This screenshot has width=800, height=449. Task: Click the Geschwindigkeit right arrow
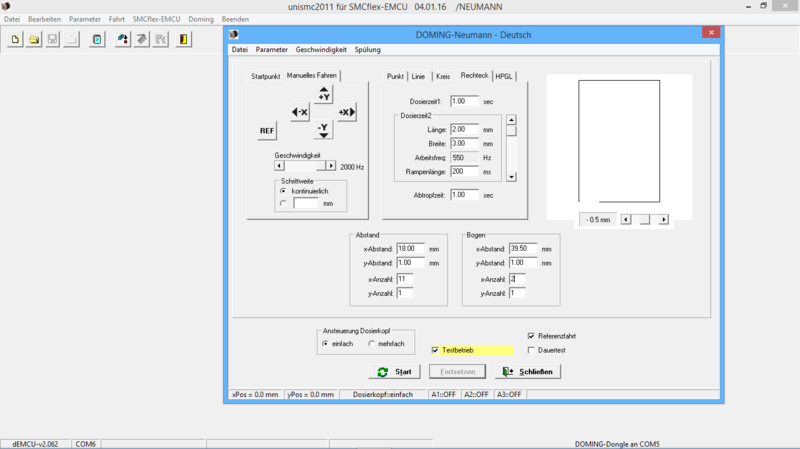tap(331, 166)
